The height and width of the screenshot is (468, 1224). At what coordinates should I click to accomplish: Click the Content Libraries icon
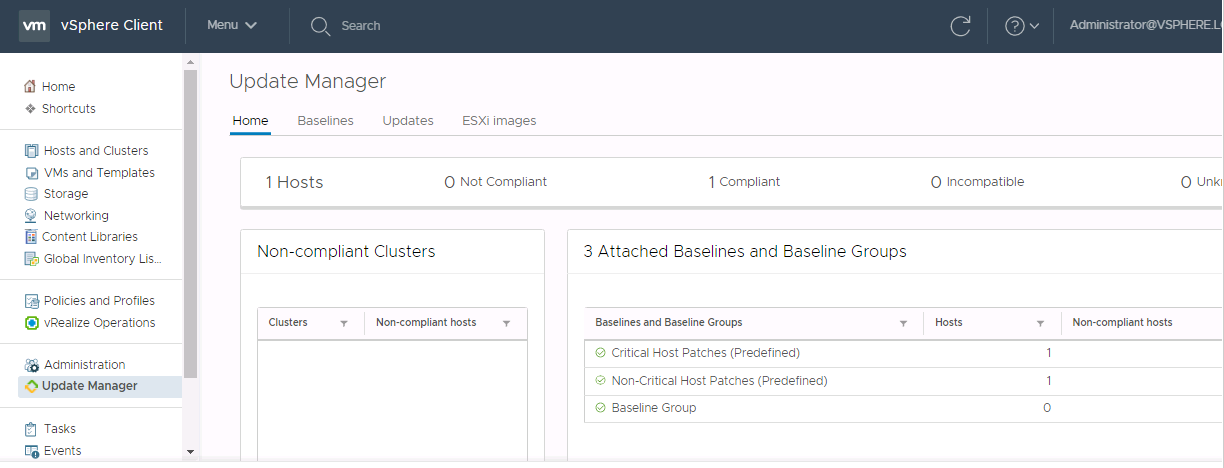tap(32, 237)
